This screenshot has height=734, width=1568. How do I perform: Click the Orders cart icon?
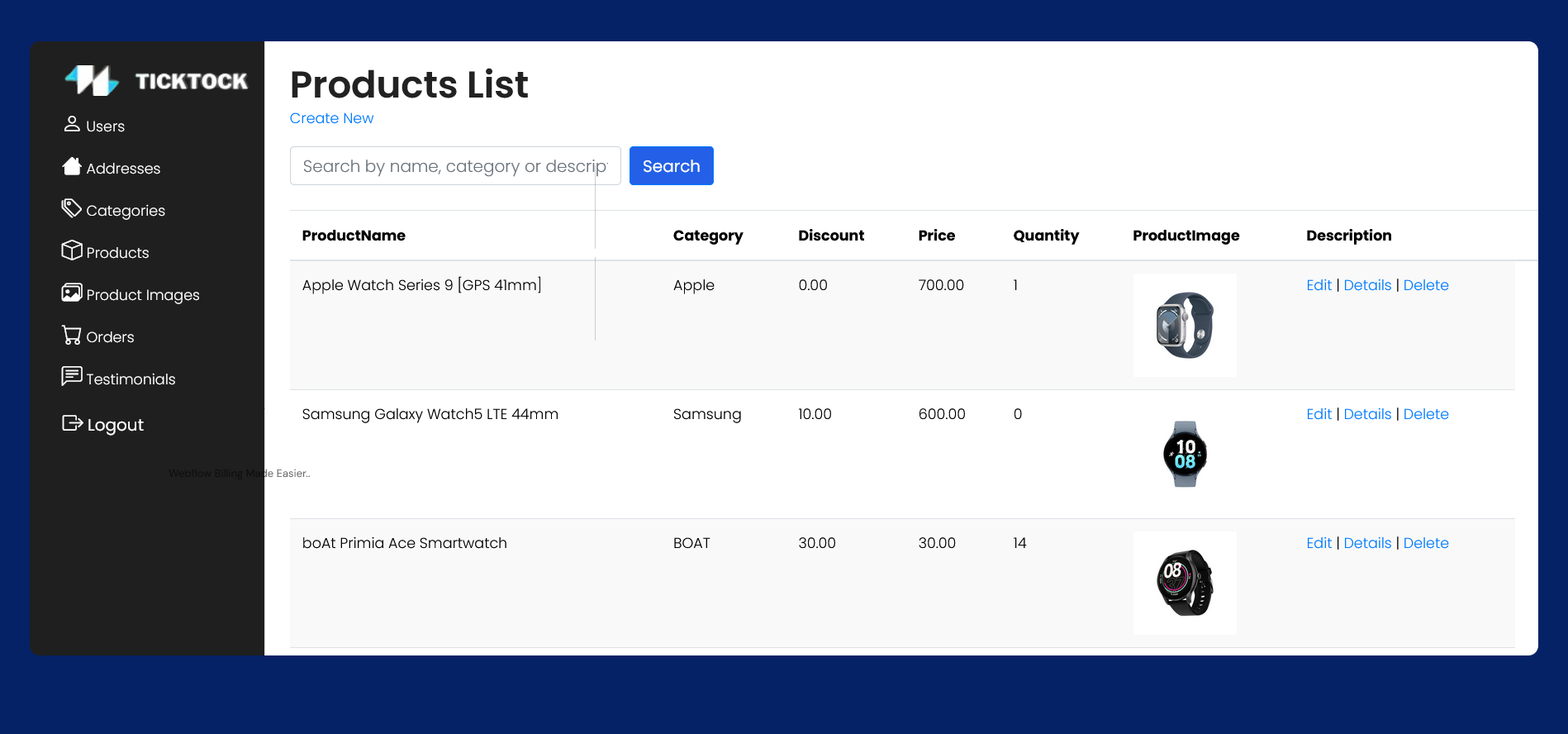(72, 335)
